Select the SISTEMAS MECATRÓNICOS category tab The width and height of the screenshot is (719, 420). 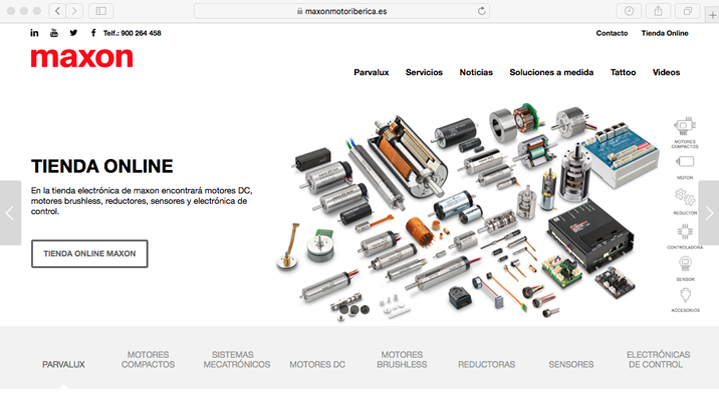(x=237, y=359)
